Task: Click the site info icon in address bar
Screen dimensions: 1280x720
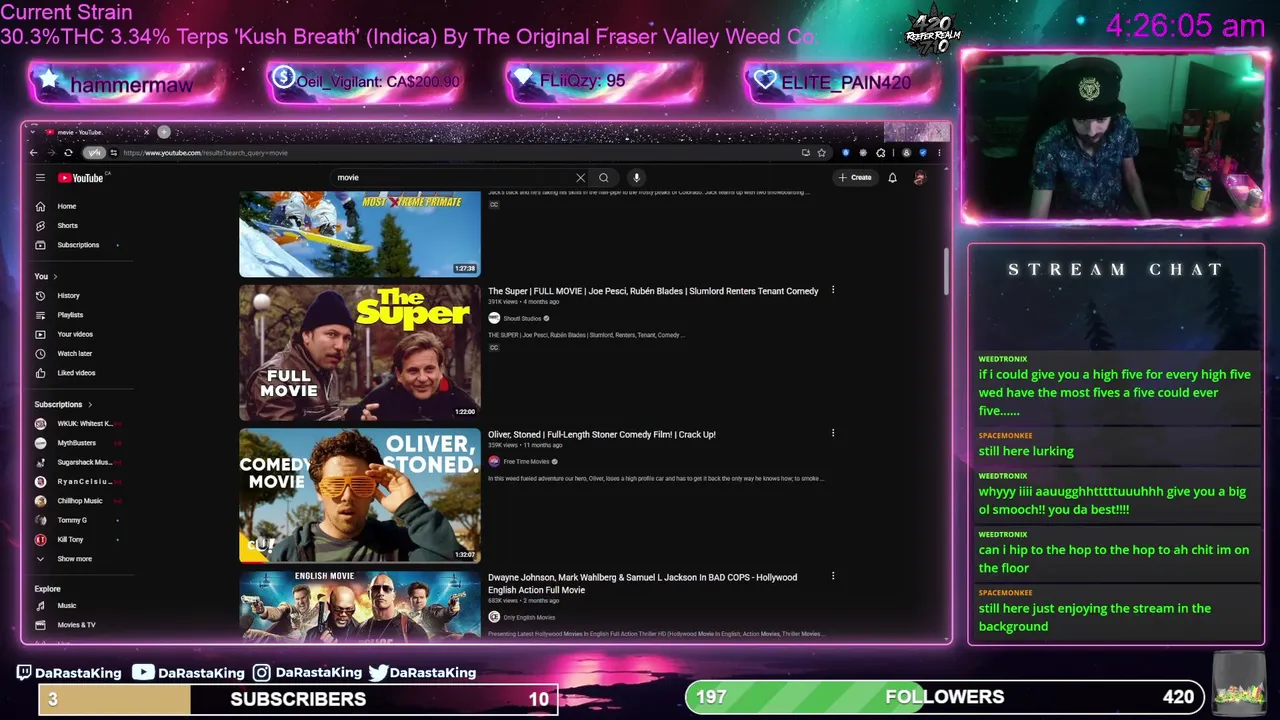Action: [x=114, y=153]
